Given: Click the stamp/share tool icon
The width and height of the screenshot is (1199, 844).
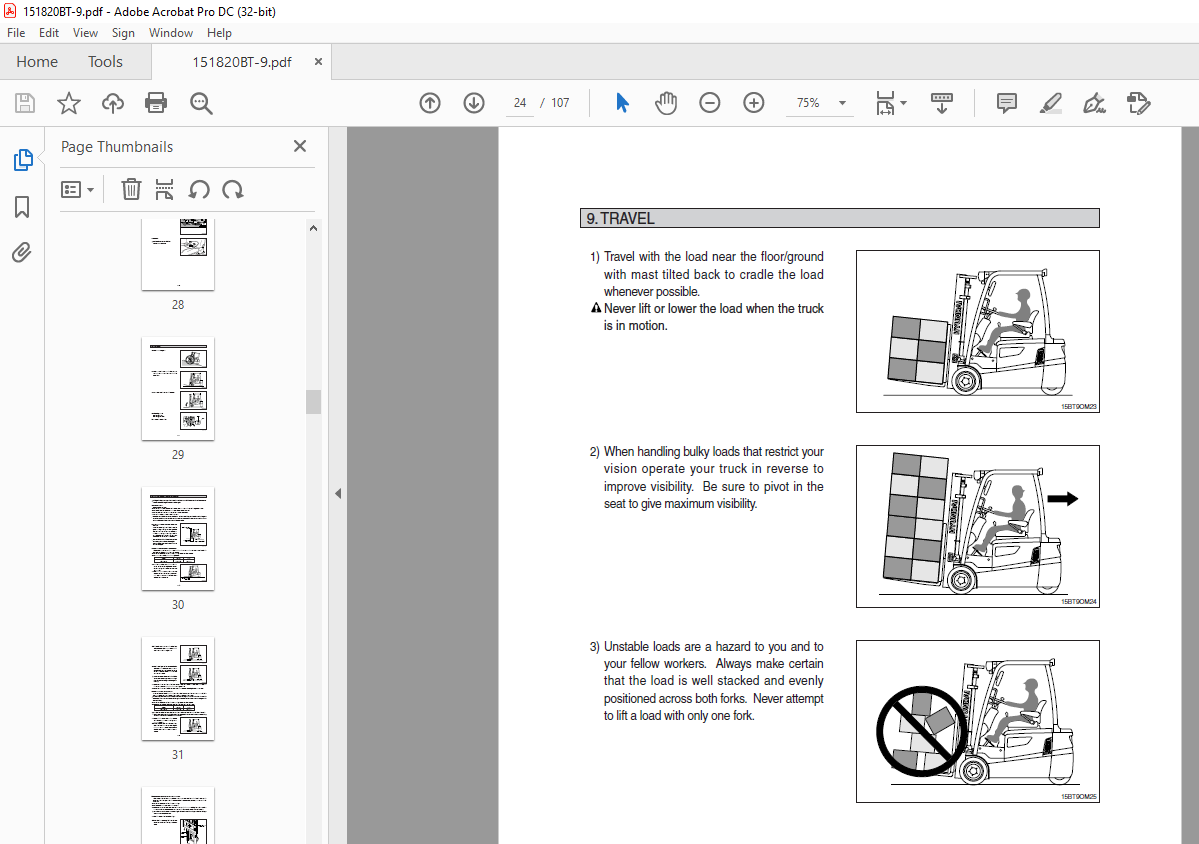Looking at the screenshot, I should tap(1139, 103).
